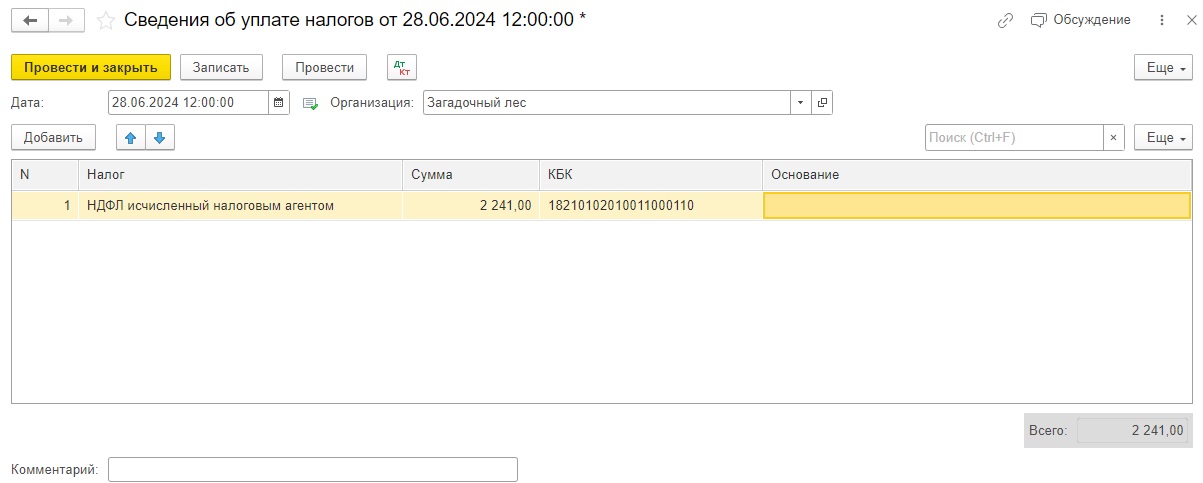Open the top Еще dropdown menu

[1163, 67]
